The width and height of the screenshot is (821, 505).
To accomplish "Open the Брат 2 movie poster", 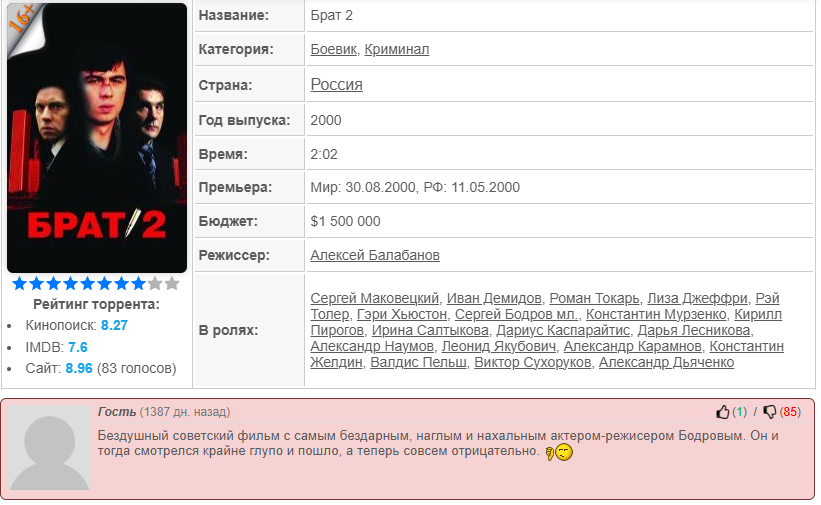I will [x=97, y=138].
